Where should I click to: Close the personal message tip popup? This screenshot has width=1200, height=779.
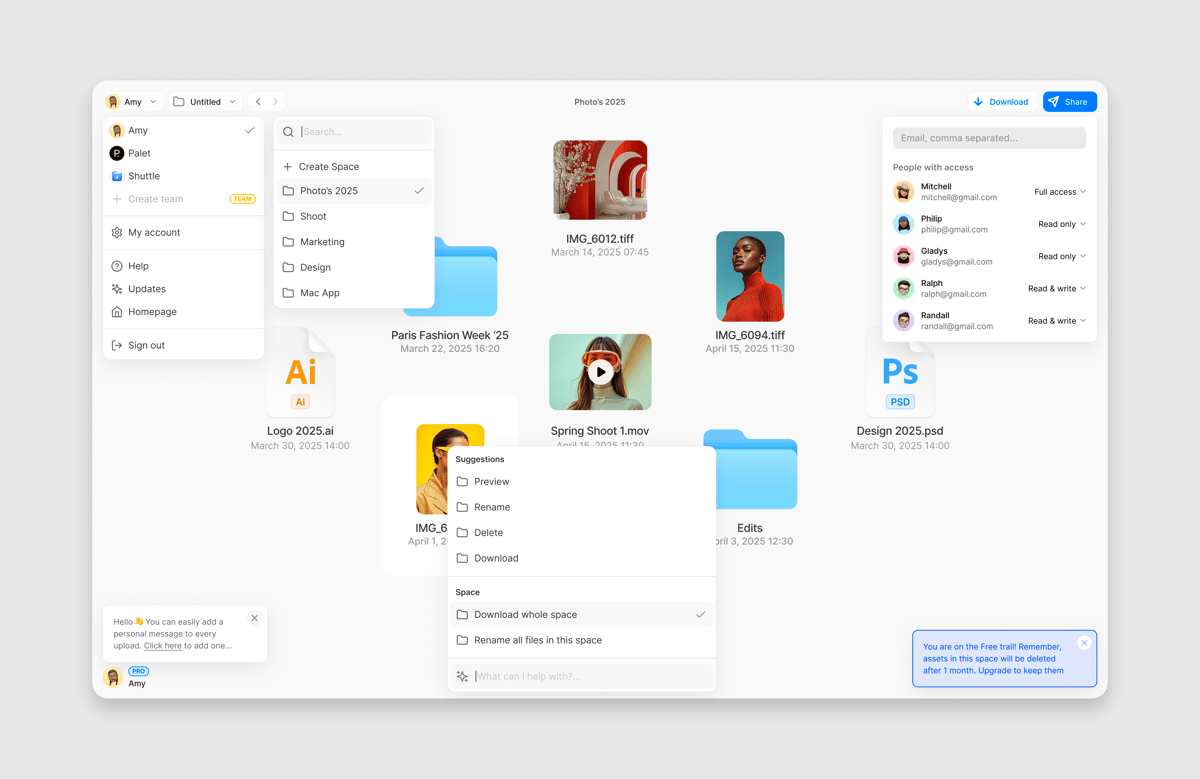tap(254, 618)
